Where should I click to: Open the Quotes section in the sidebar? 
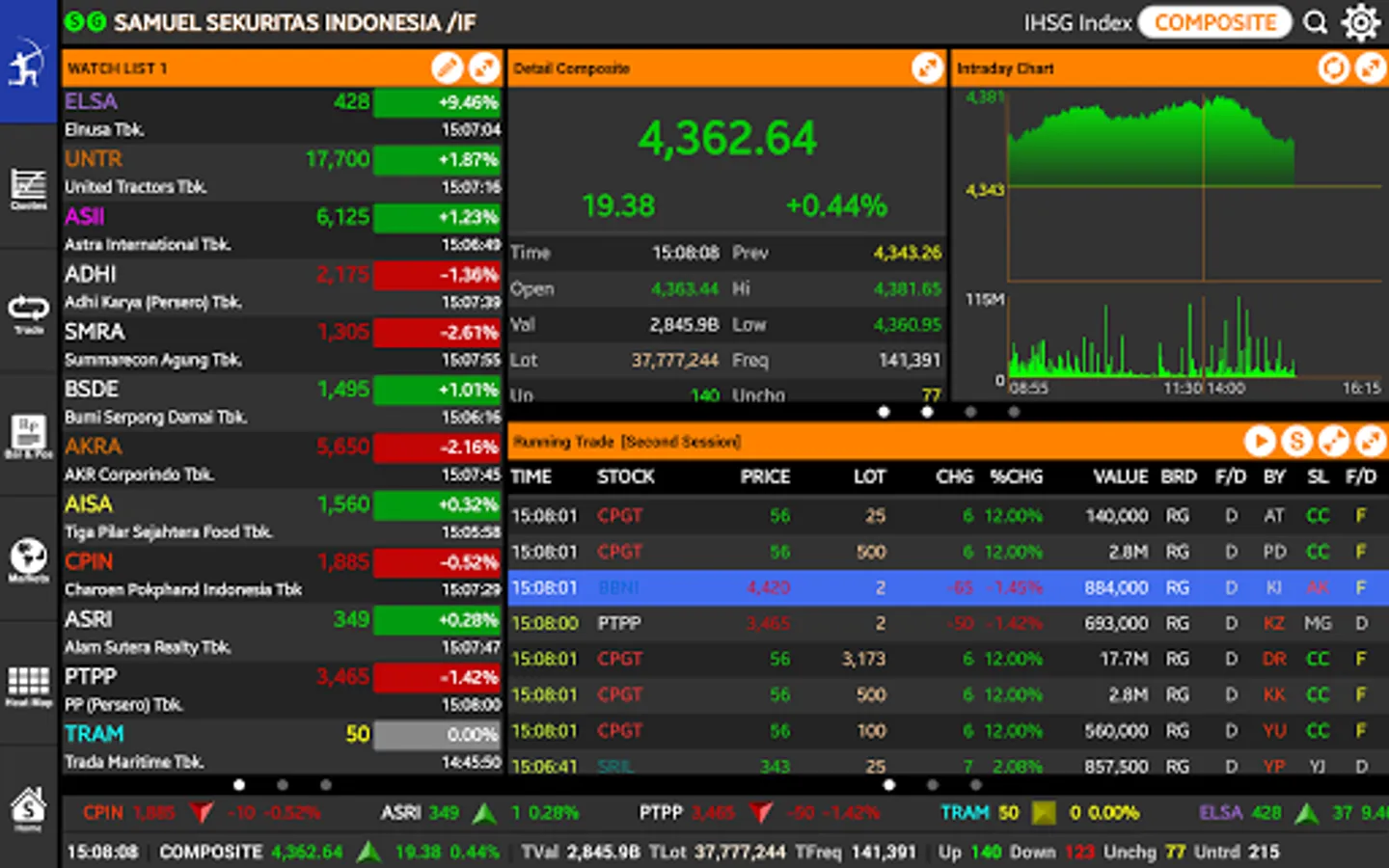coord(28,187)
